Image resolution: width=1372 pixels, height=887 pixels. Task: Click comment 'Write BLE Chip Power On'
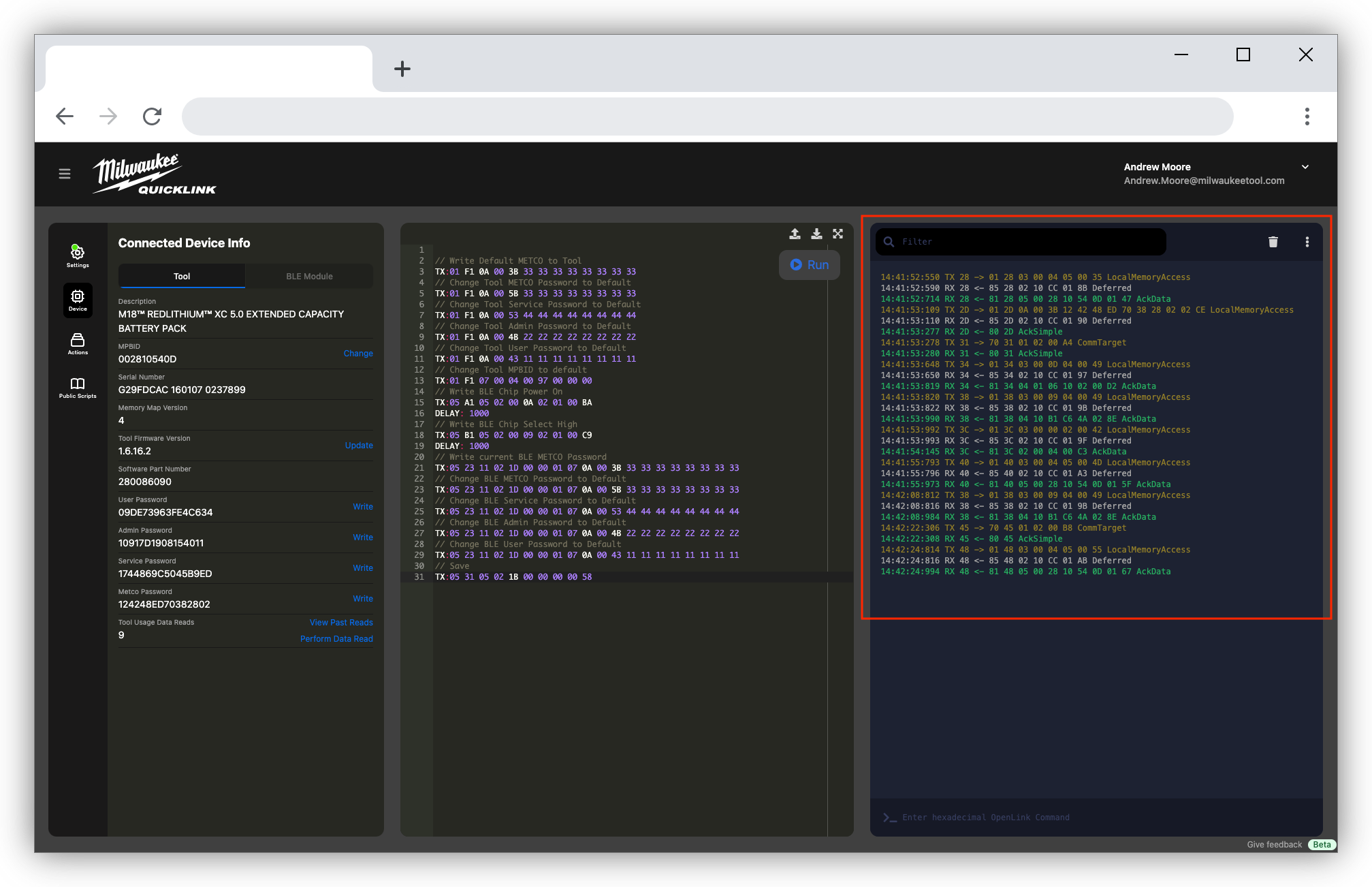[498, 392]
